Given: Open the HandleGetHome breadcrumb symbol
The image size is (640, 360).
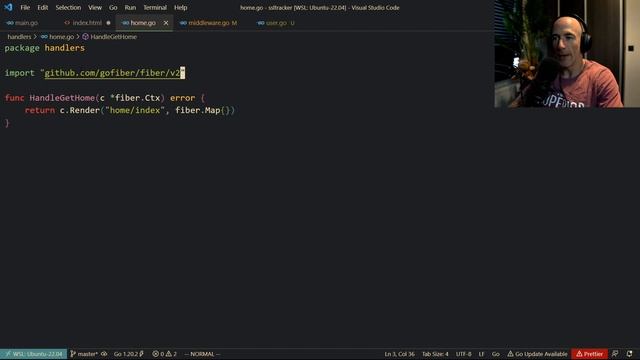Looking at the screenshot, I should 113,37.
